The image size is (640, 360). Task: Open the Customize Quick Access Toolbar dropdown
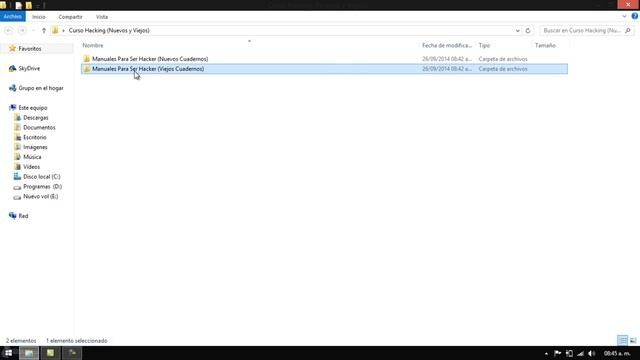(38, 5)
